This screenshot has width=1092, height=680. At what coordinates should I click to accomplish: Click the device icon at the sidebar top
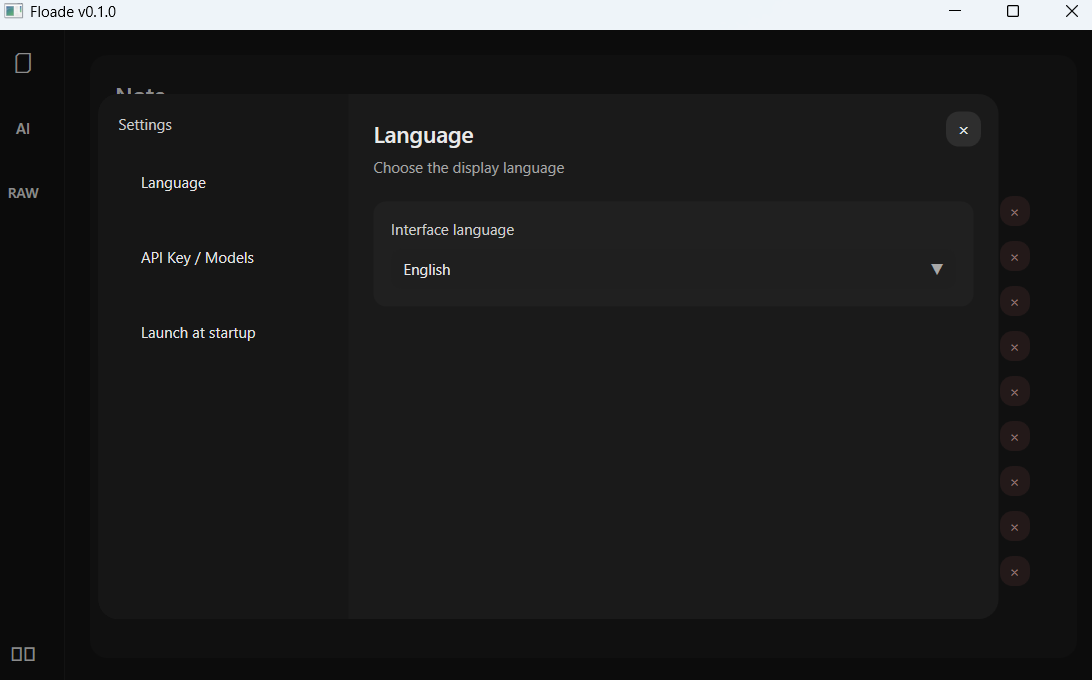[x=22, y=62]
